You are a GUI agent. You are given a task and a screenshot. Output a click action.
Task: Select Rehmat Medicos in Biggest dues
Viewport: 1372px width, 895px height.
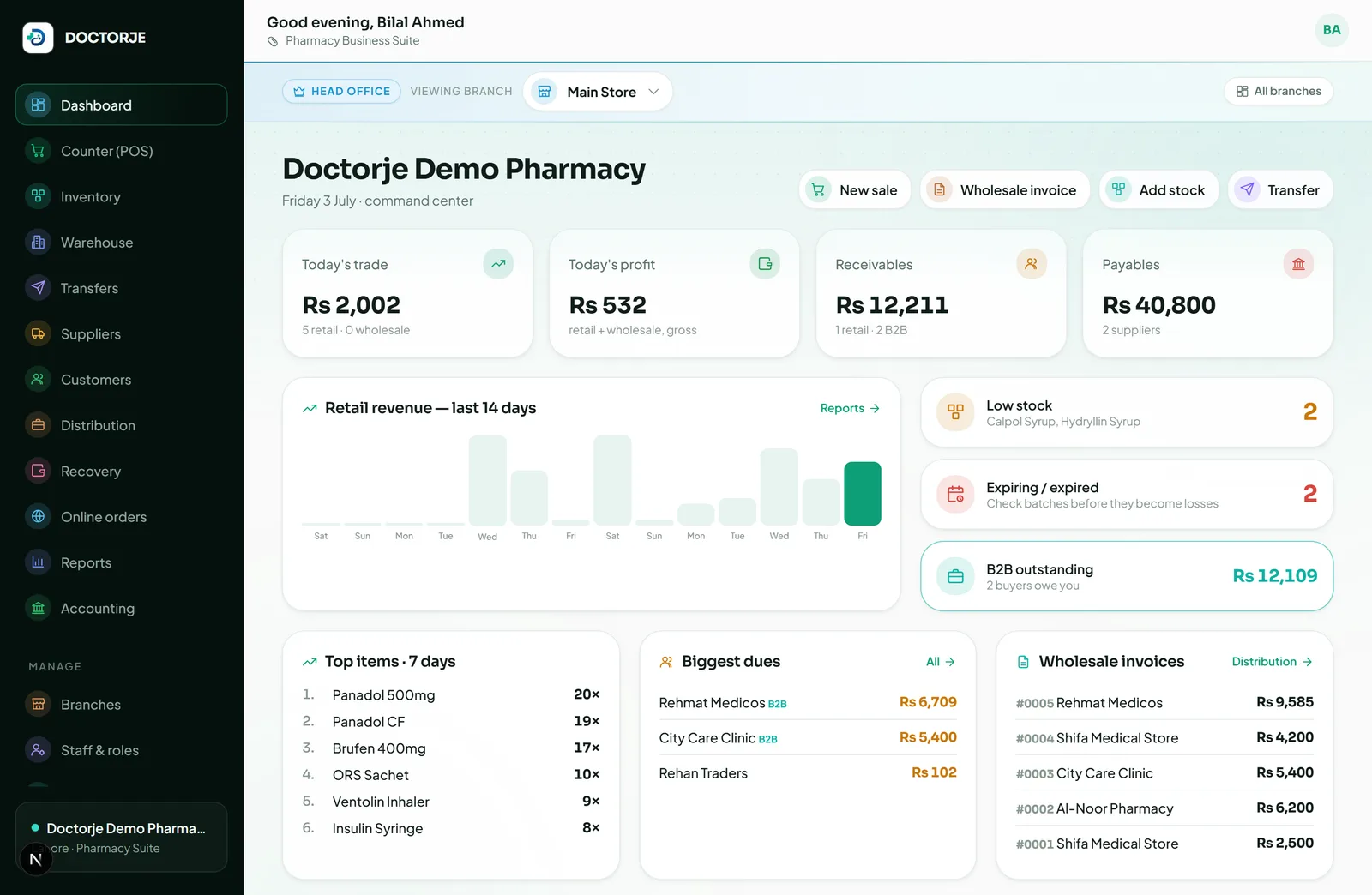coord(808,702)
